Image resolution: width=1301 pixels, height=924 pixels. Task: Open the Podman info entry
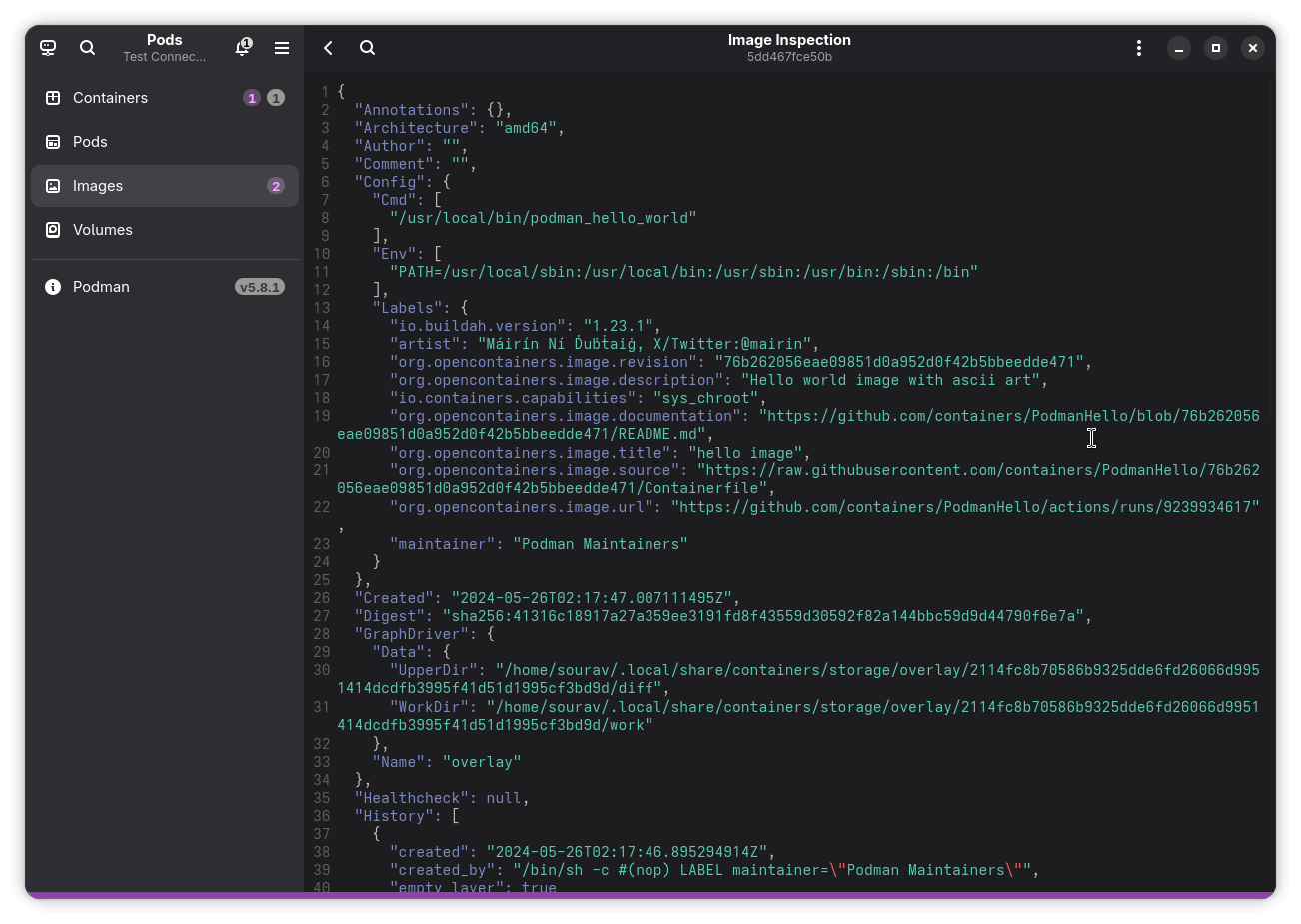(x=101, y=287)
